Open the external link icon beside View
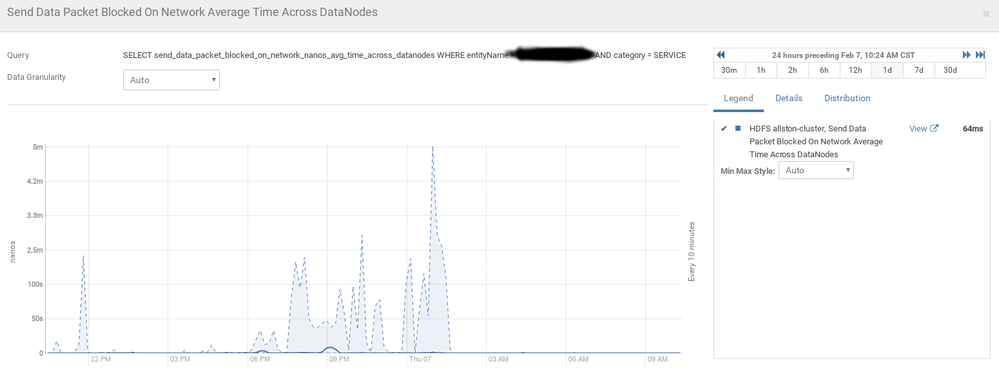 point(935,128)
